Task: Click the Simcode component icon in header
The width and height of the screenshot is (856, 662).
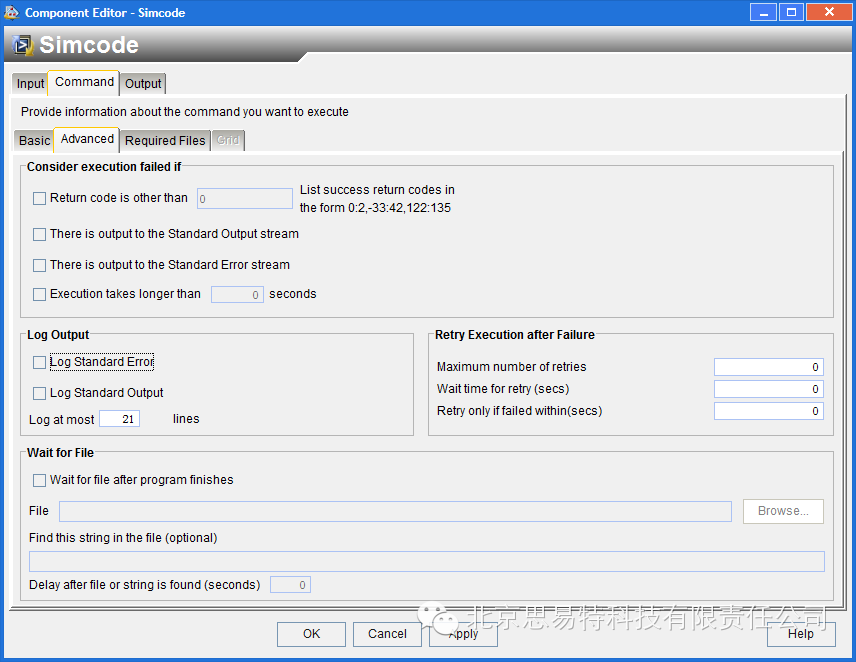Action: [23, 45]
